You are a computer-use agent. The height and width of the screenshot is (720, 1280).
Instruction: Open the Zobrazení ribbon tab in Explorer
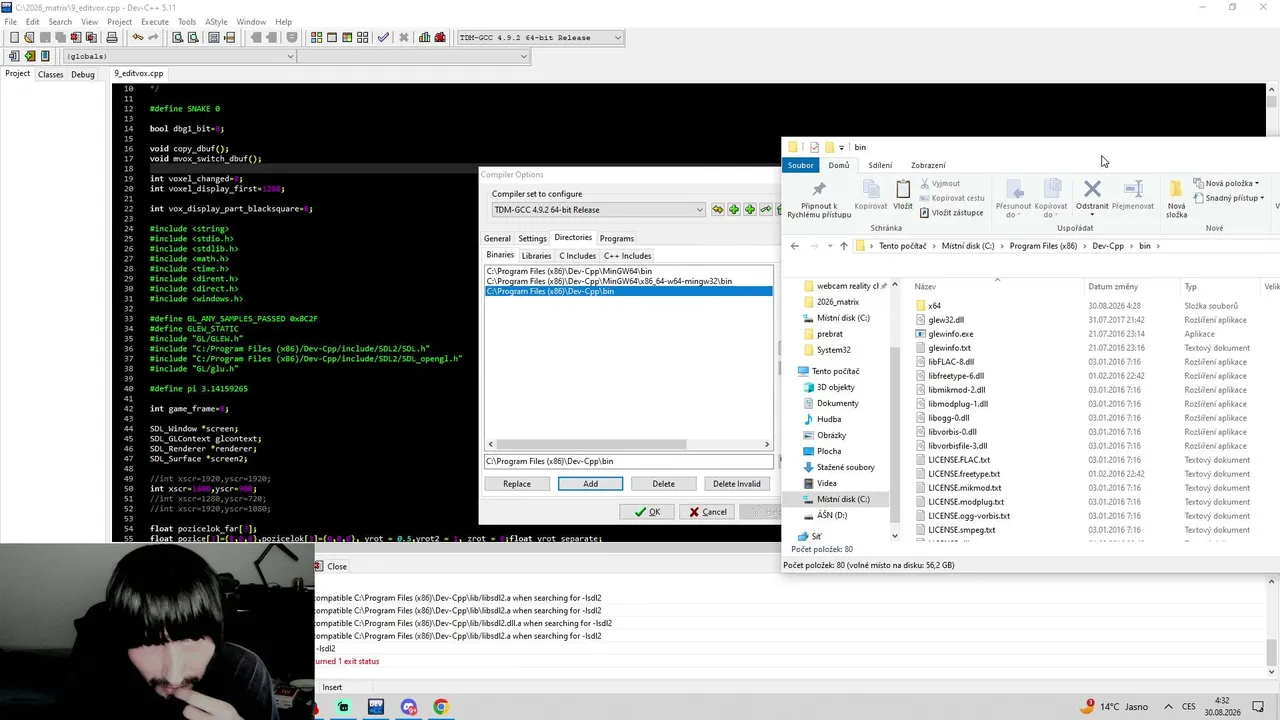(928, 165)
